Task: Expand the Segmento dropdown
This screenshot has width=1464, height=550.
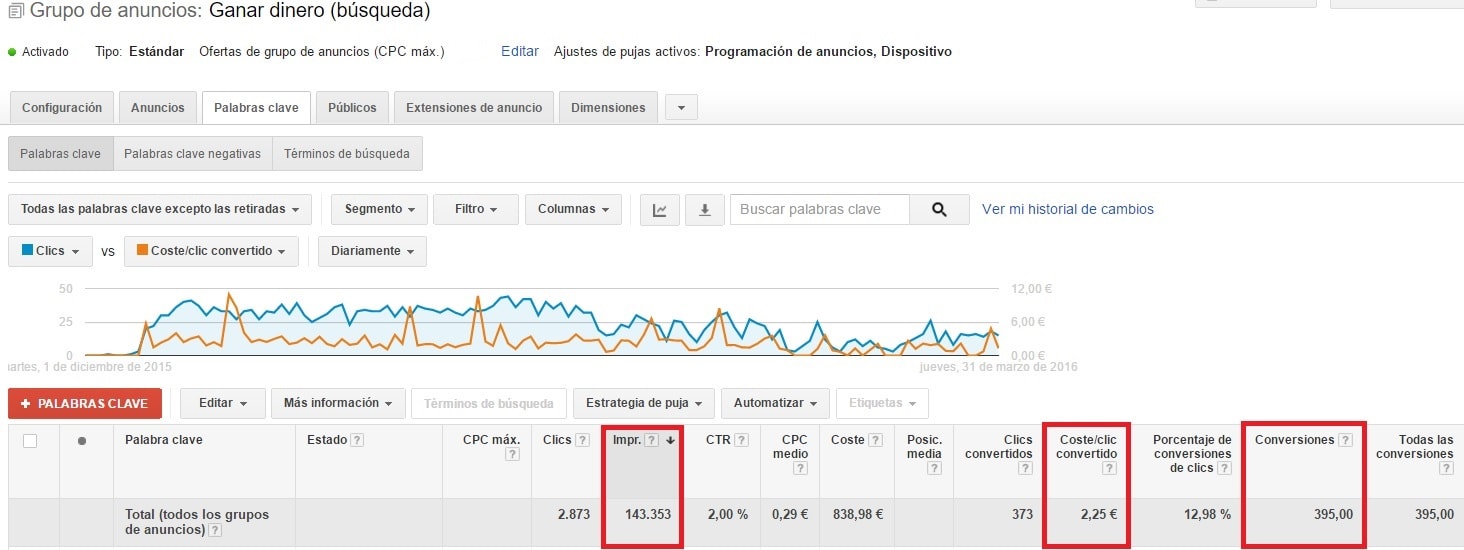Action: point(379,210)
